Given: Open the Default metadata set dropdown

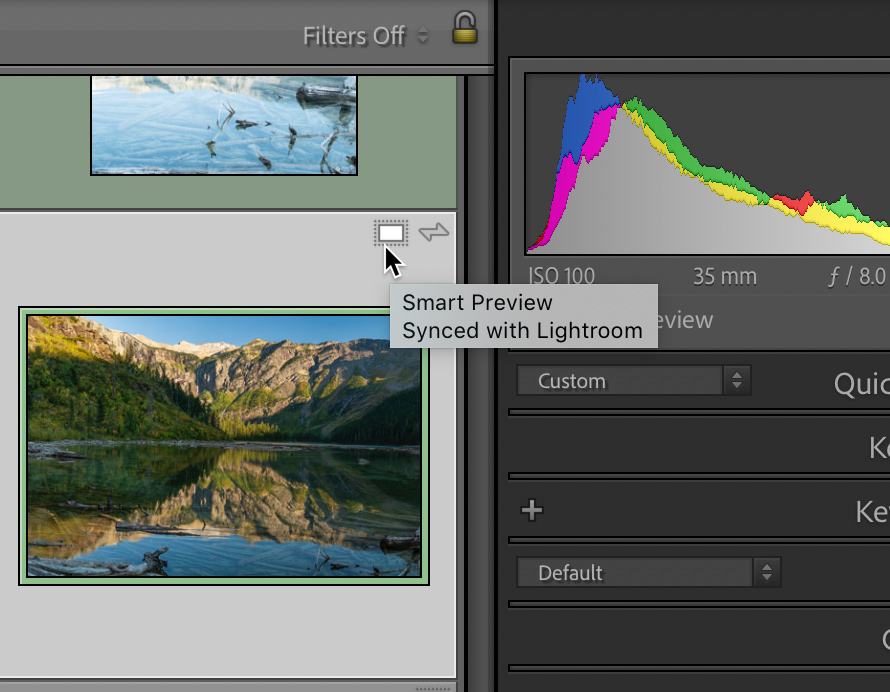Looking at the screenshot, I should [x=648, y=573].
